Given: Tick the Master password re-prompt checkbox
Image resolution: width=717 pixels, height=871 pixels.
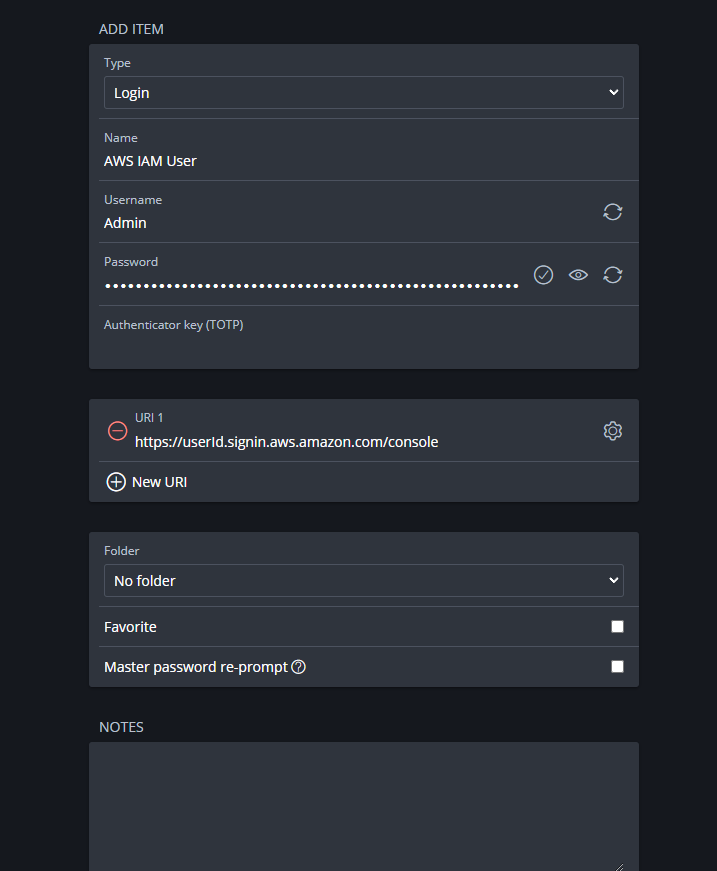Looking at the screenshot, I should point(617,667).
